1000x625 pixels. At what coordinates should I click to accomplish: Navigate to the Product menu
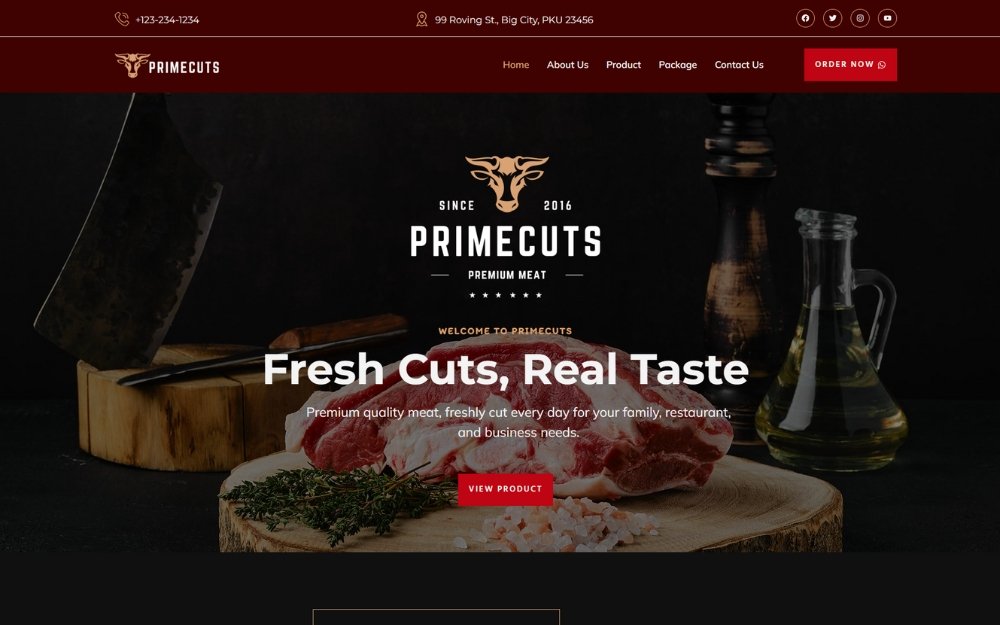[623, 64]
